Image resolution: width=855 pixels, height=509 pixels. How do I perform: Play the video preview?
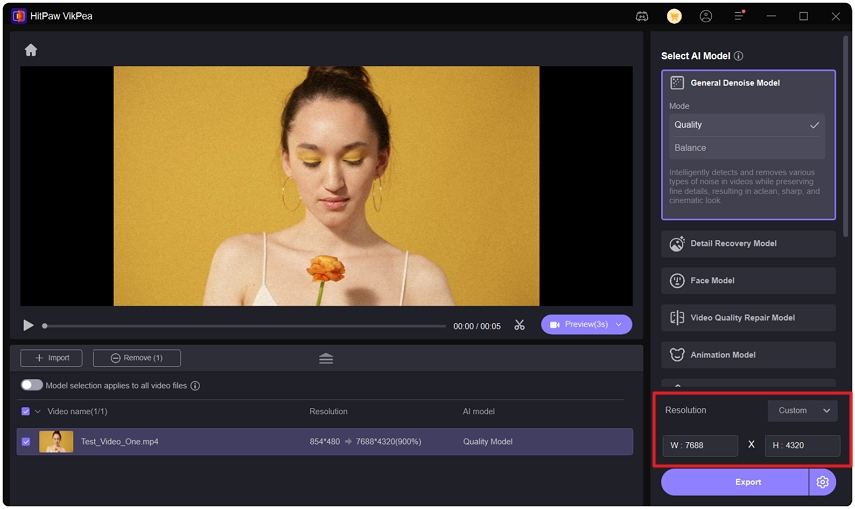pyautogui.click(x=28, y=326)
